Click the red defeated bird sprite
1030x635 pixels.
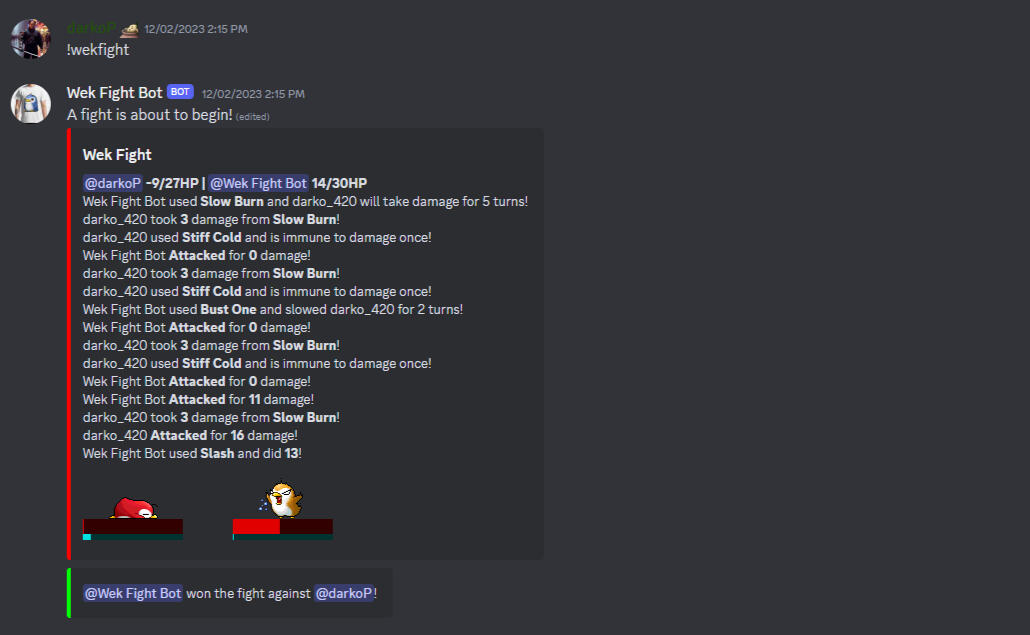[x=134, y=508]
